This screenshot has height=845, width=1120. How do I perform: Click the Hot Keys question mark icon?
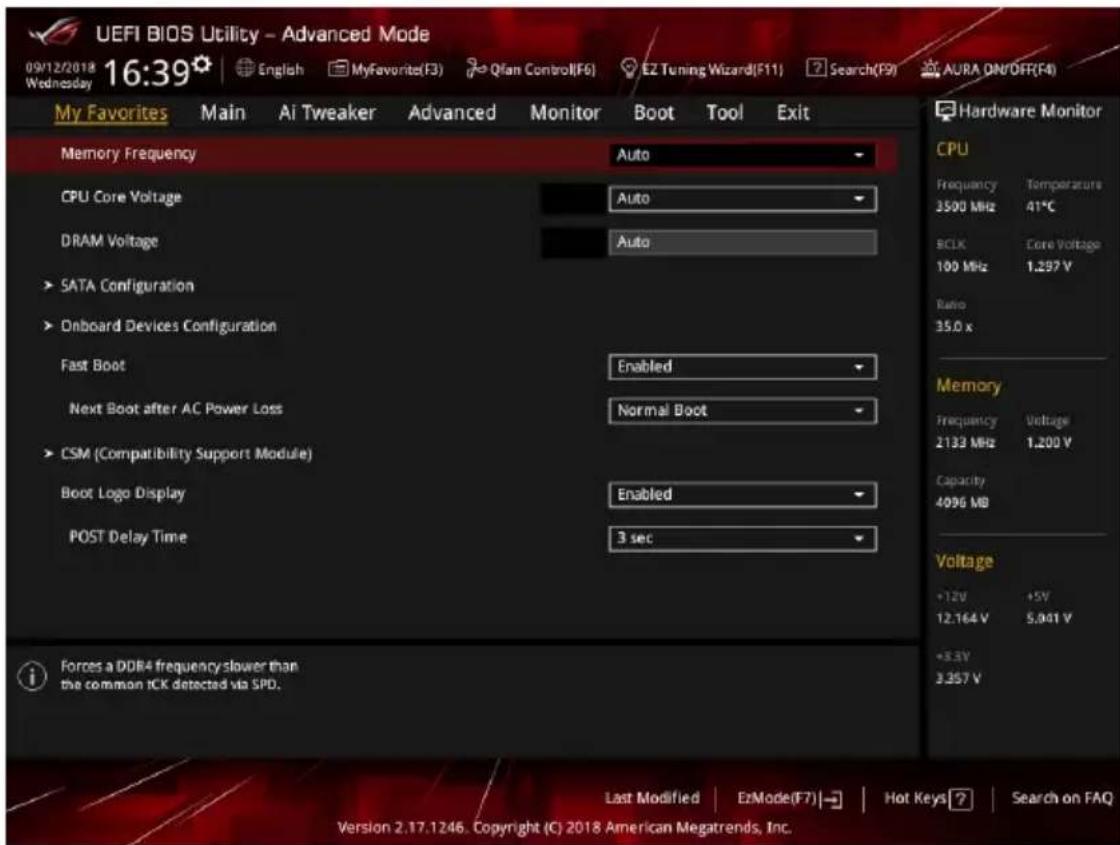point(961,799)
